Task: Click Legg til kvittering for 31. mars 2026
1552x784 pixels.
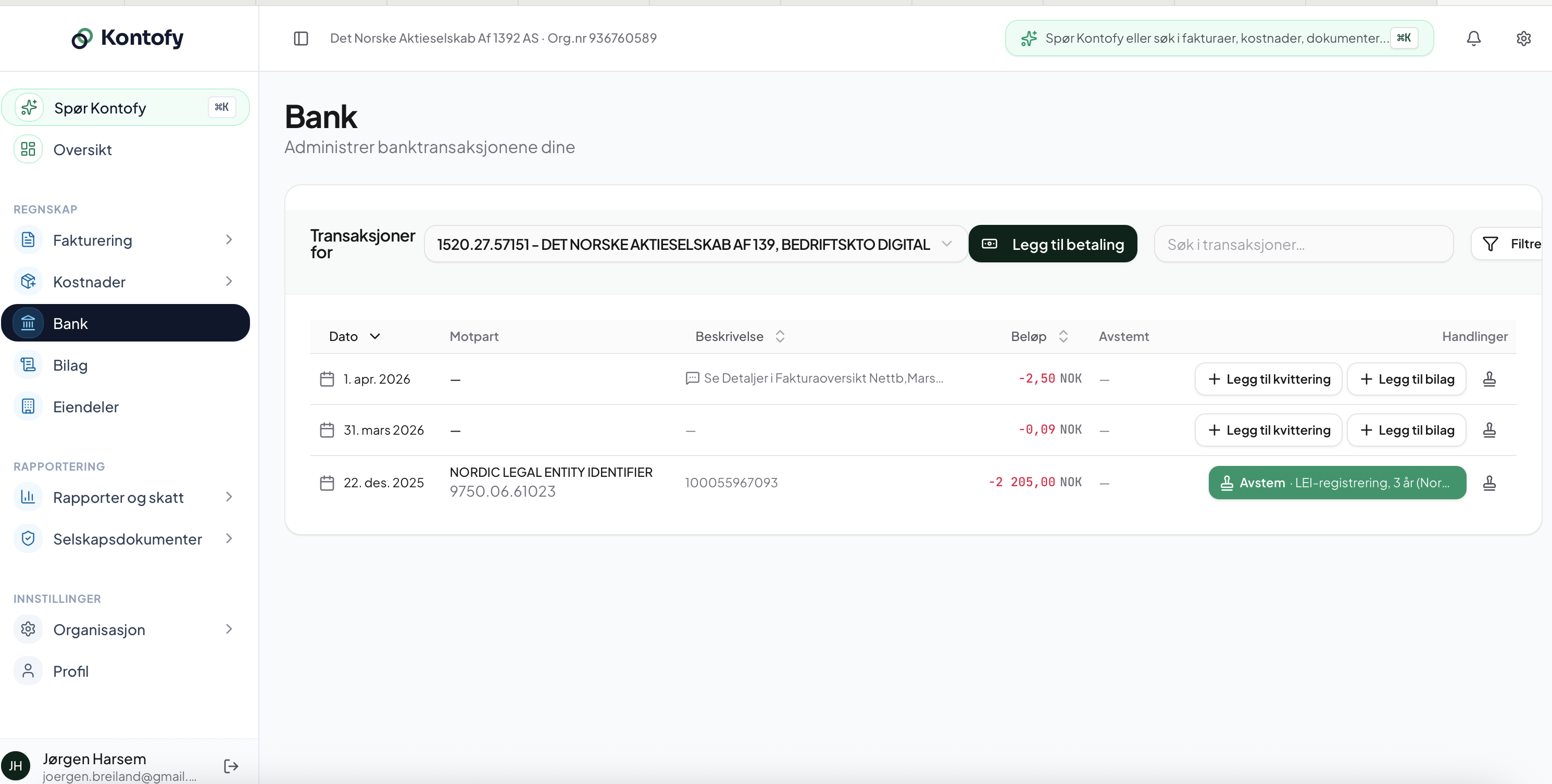Action: tap(1268, 430)
